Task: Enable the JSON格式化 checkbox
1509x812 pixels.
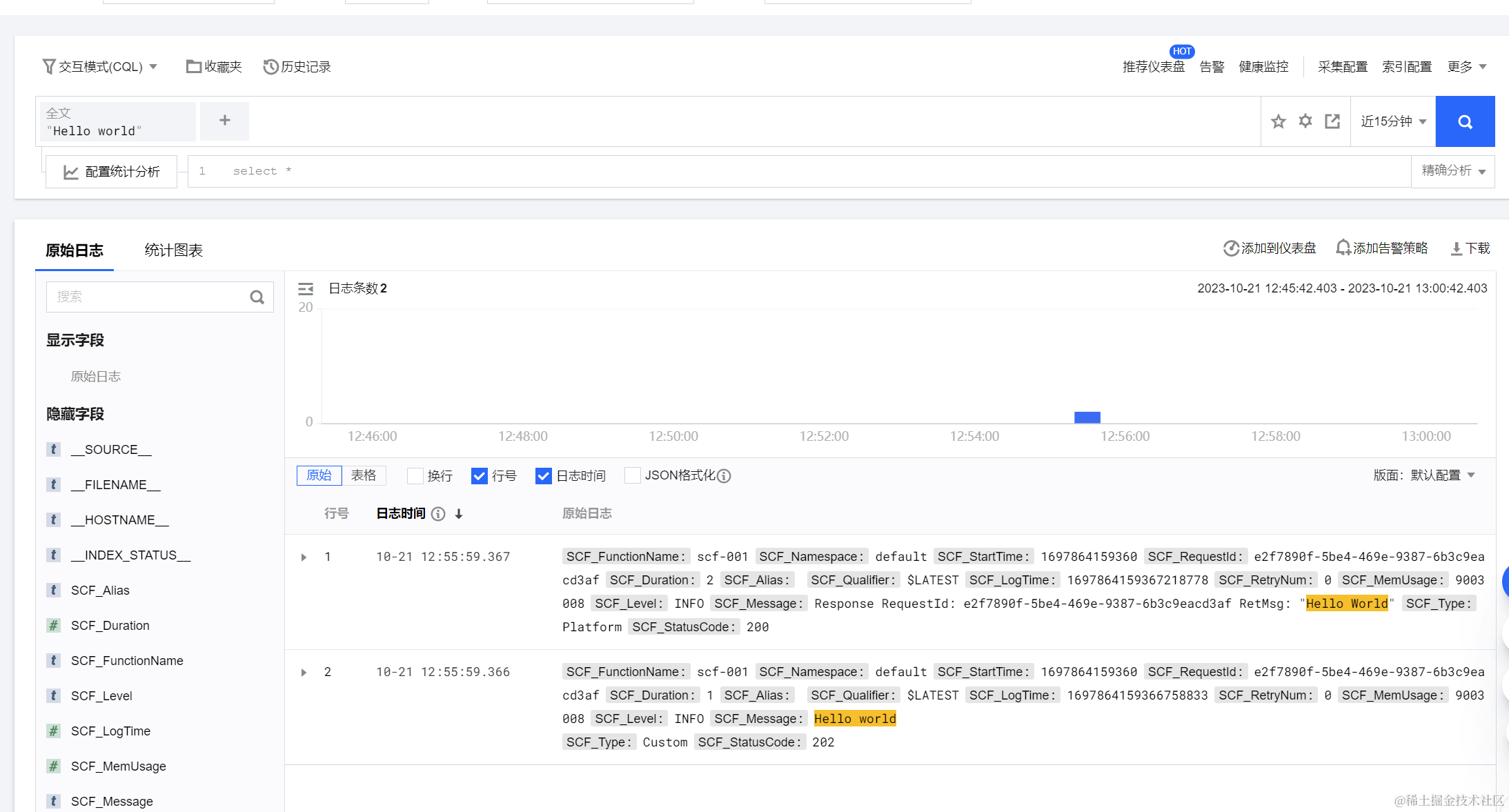Action: click(631, 475)
